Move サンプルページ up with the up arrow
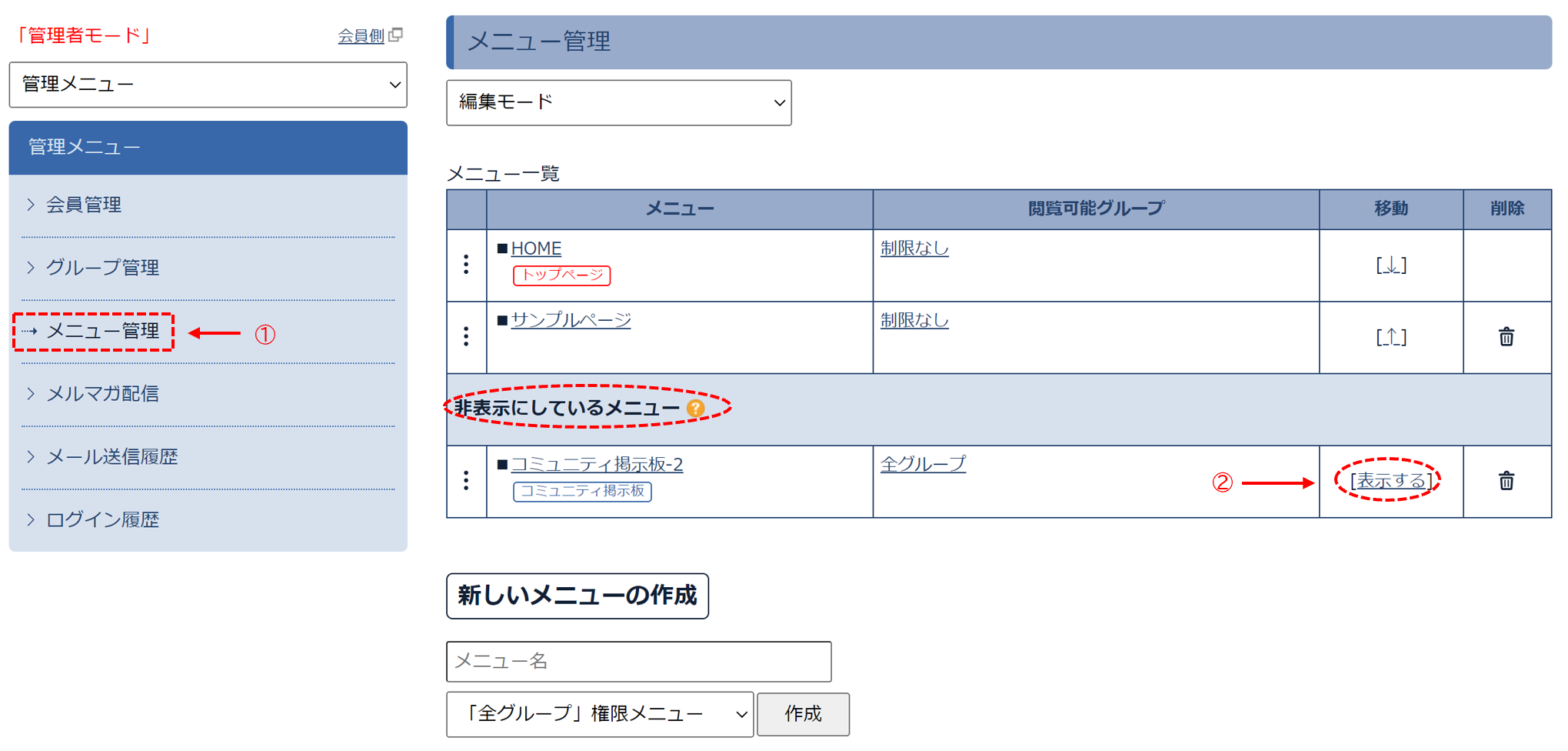The height and width of the screenshot is (751, 1568). pyautogui.click(x=1390, y=337)
